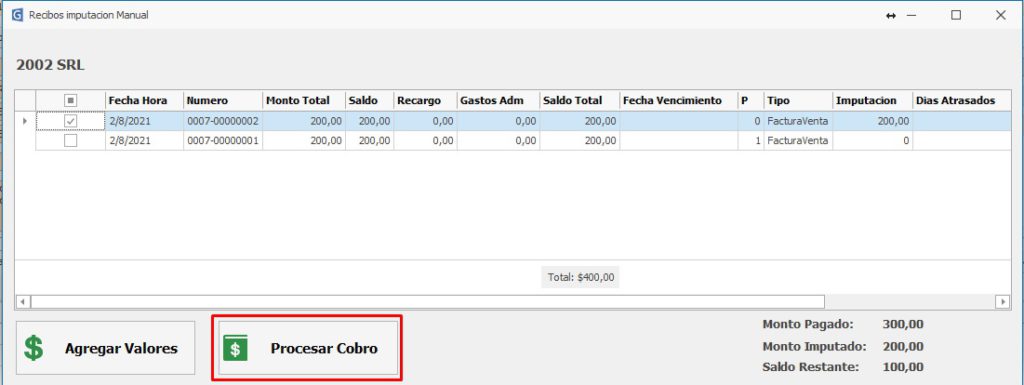Viewport: 1024px width, 385px height.
Task: Click the row indicator arrow for first invoice
Action: tap(25, 121)
